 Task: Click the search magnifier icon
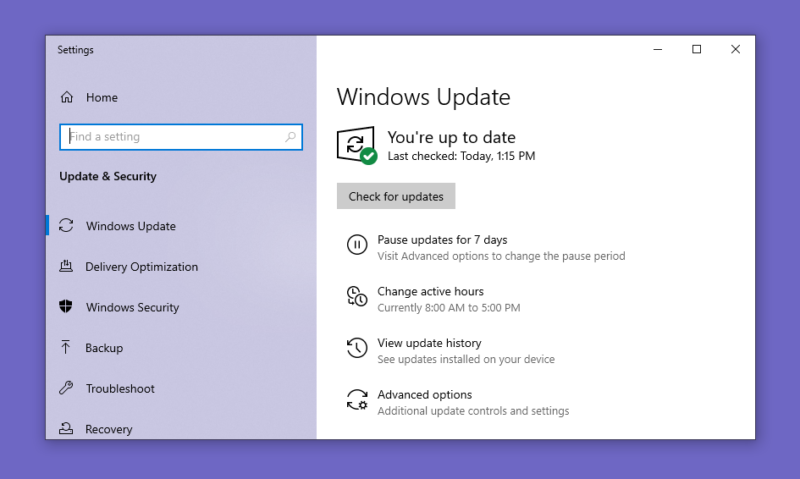click(x=290, y=137)
